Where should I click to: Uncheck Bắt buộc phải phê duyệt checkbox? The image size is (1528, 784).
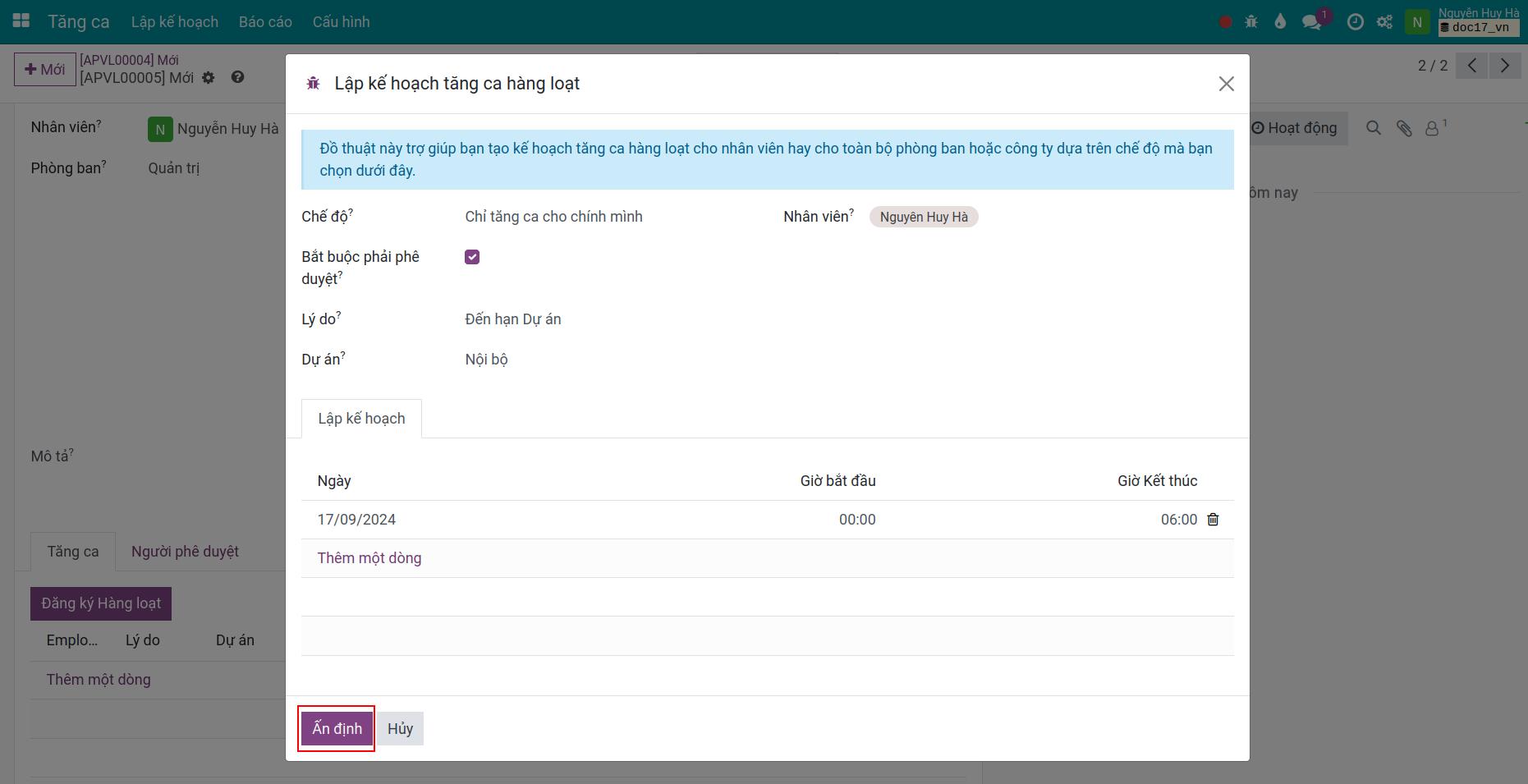pos(472,257)
